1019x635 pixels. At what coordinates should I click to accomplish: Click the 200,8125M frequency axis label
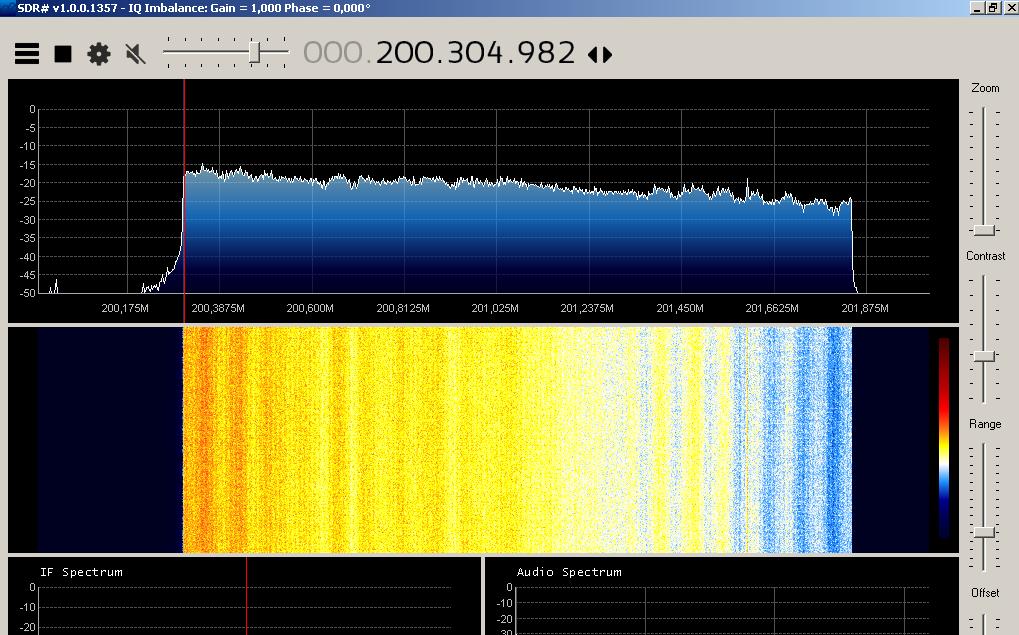coord(403,308)
